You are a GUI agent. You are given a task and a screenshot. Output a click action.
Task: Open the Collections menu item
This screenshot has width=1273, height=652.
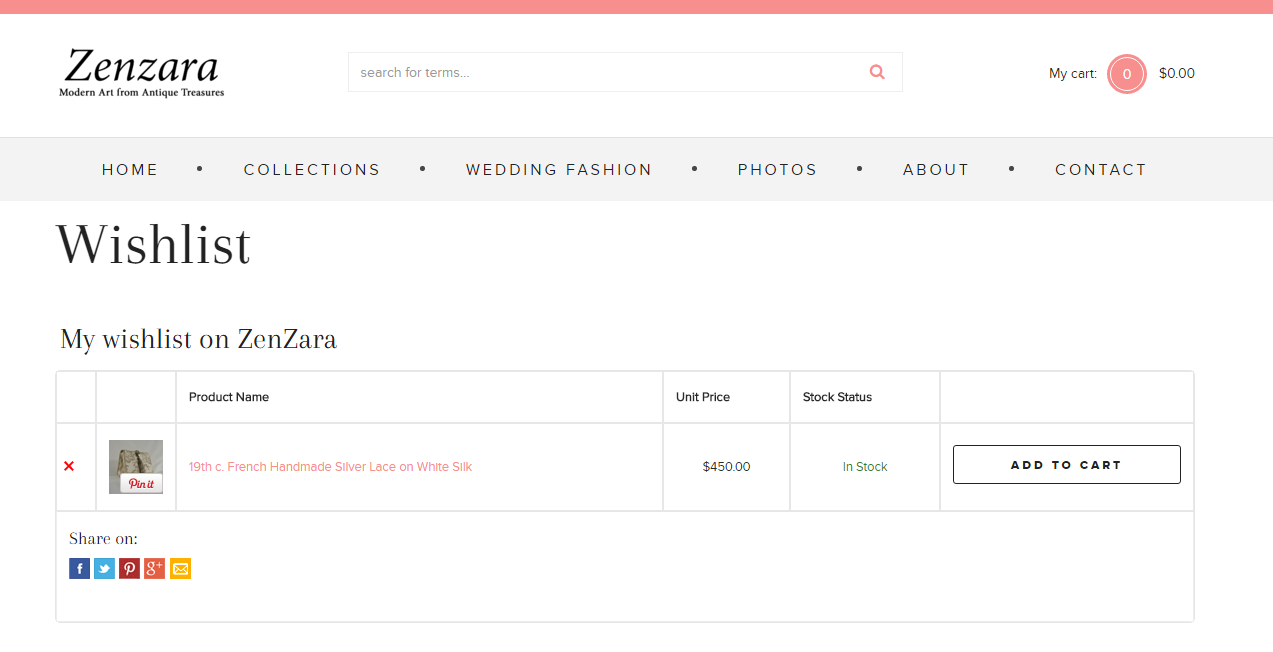pos(312,170)
